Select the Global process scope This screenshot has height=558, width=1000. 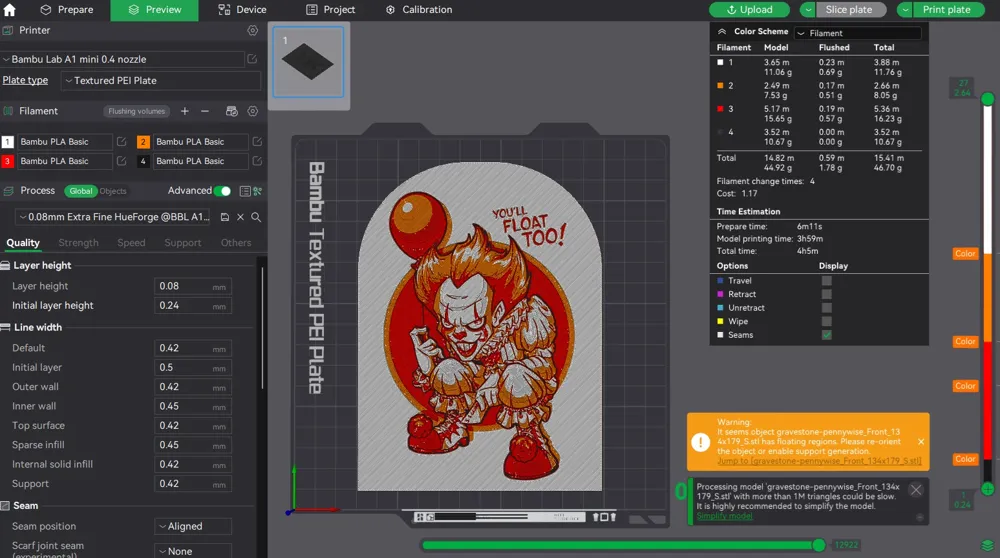pyautogui.click(x=80, y=191)
